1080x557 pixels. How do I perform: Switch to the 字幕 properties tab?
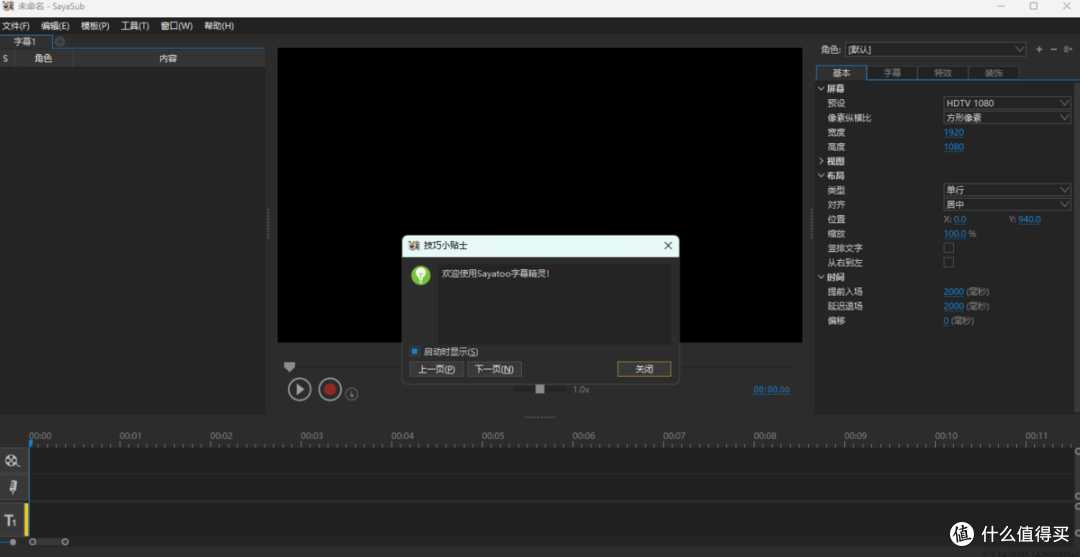point(892,73)
